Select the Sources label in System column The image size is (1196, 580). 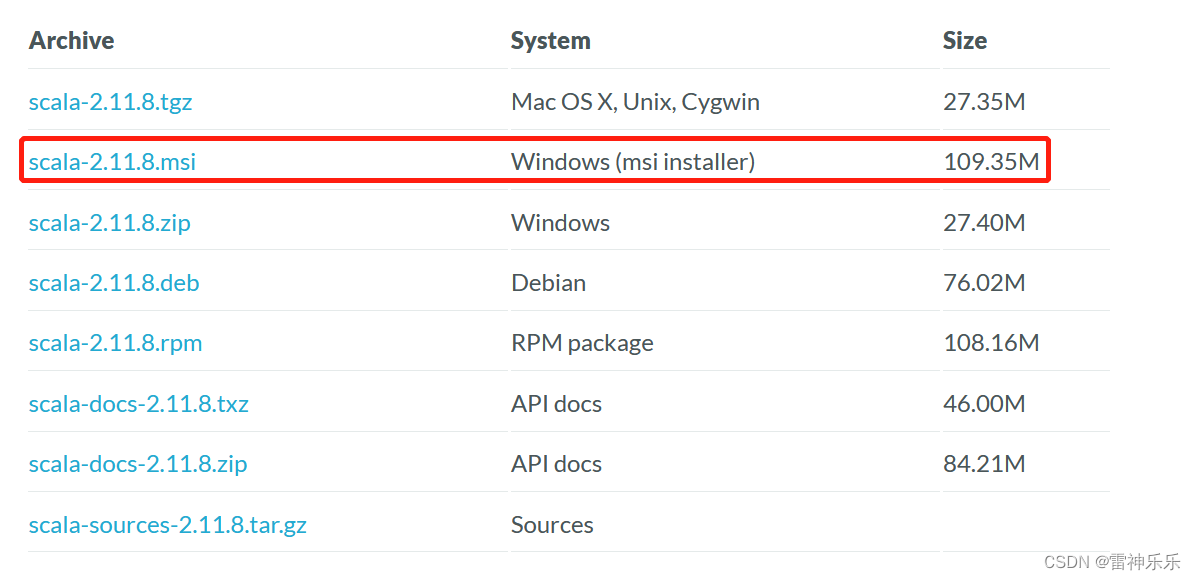tap(552, 525)
